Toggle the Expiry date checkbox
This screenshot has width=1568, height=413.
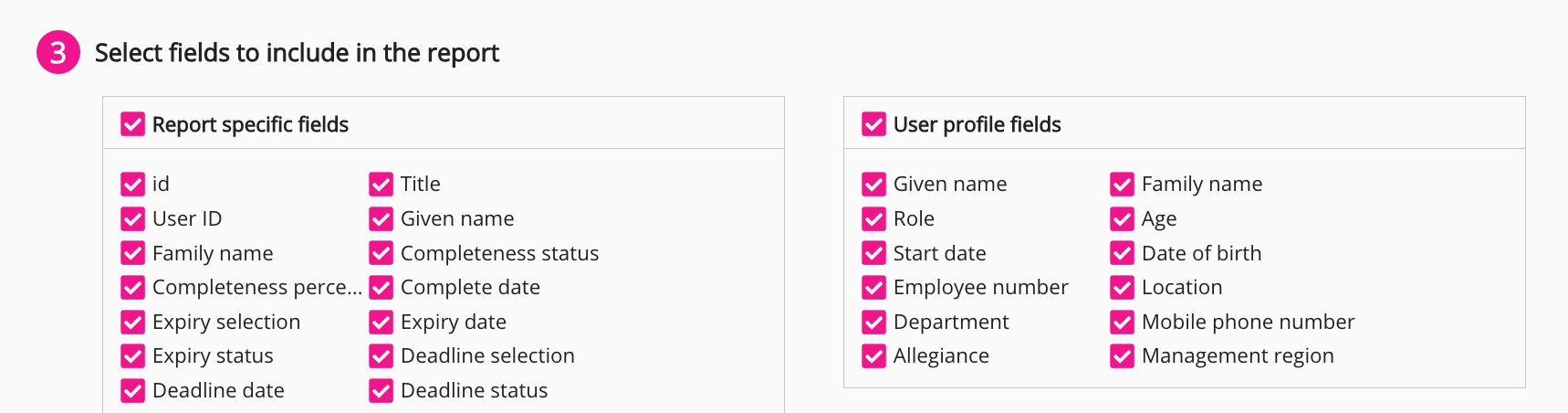pos(382,323)
